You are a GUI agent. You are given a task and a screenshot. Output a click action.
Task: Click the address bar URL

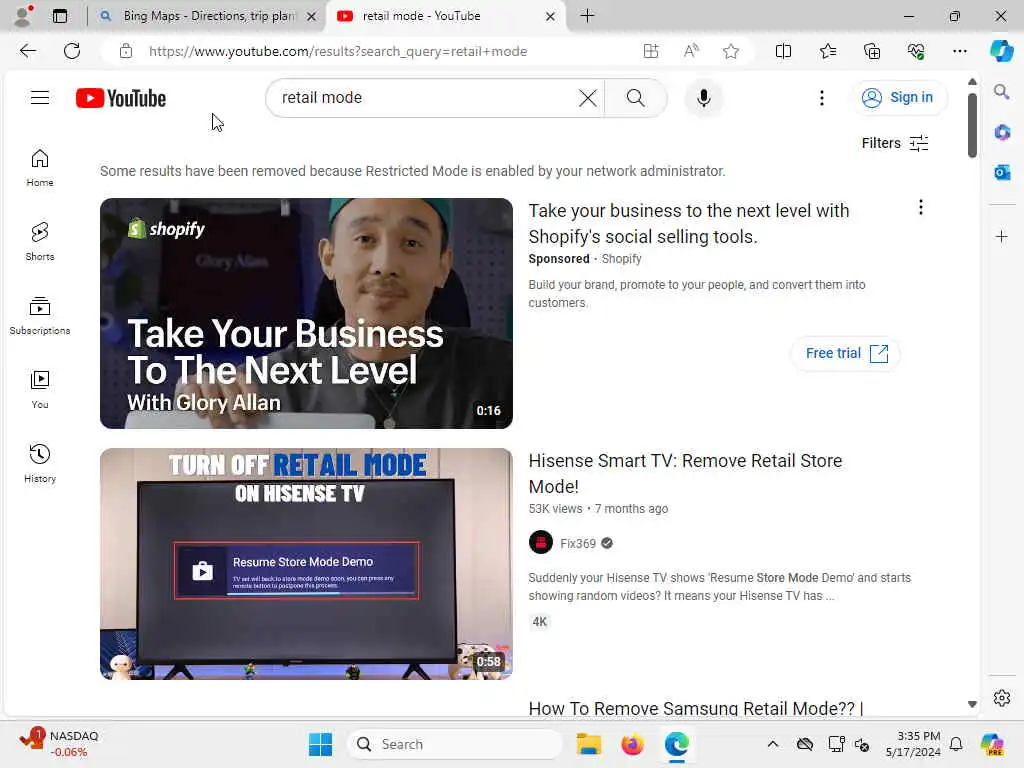[x=338, y=52]
